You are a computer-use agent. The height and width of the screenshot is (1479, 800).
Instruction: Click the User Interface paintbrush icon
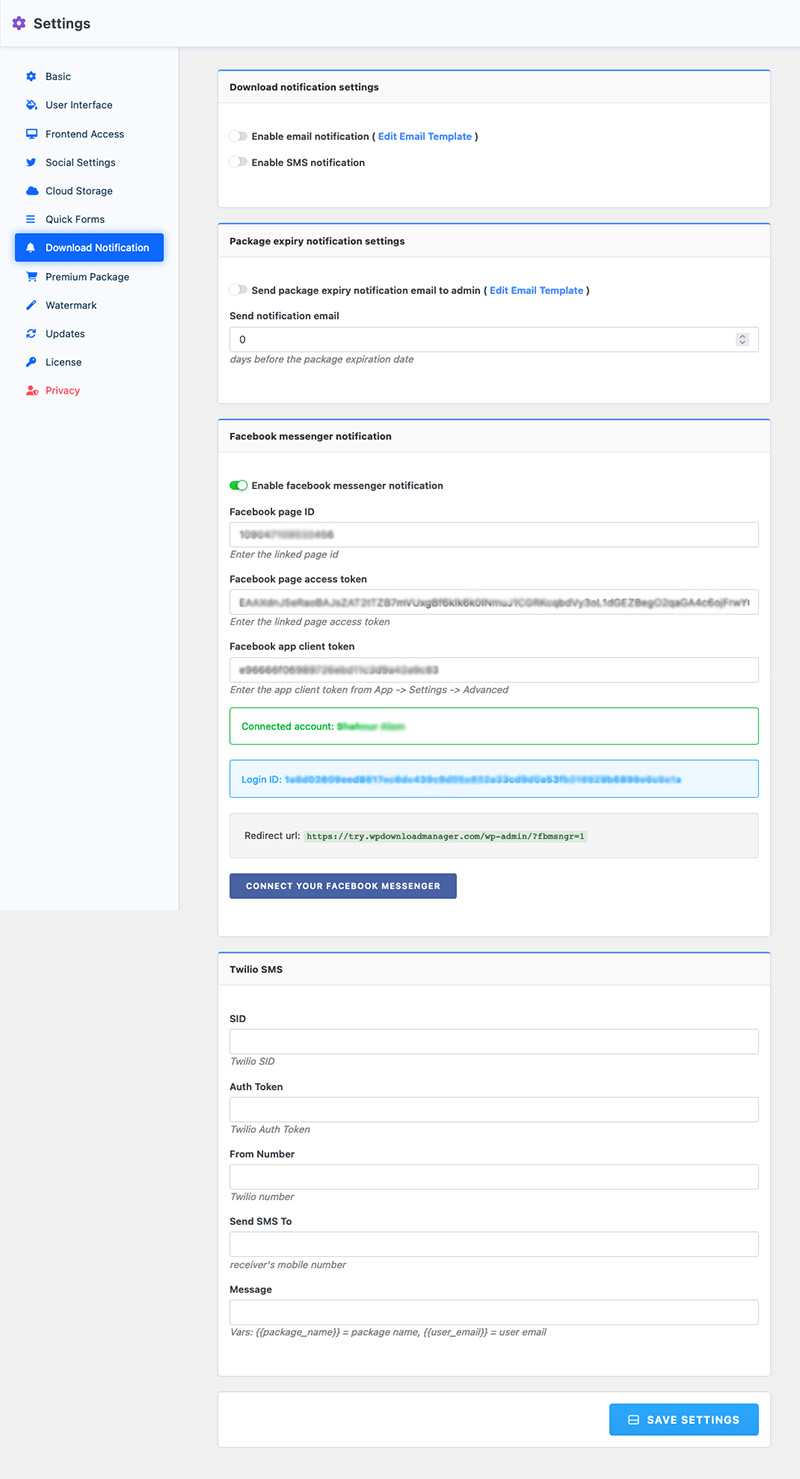(x=33, y=105)
